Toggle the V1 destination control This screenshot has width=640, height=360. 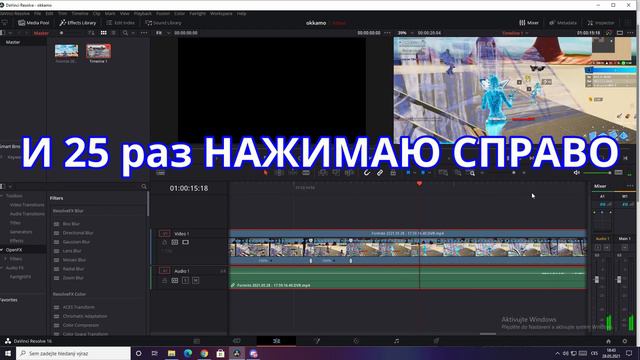pos(164,233)
